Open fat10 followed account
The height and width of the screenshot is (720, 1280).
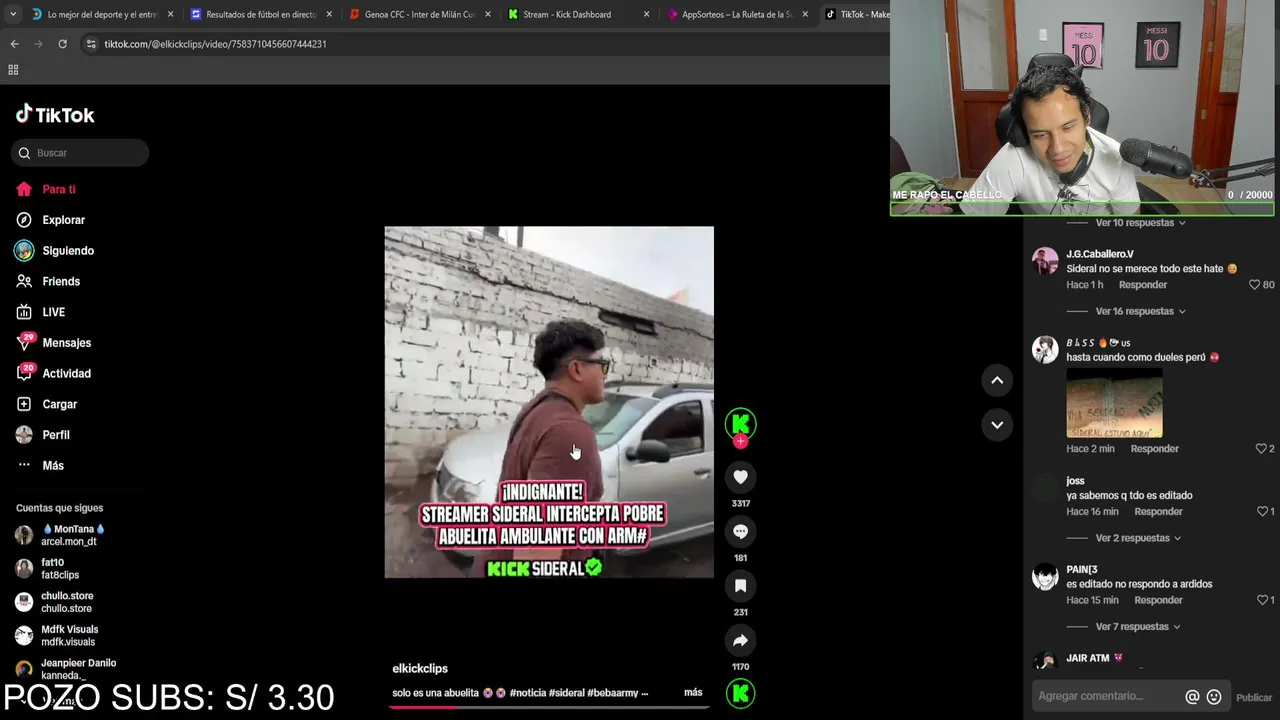48,569
